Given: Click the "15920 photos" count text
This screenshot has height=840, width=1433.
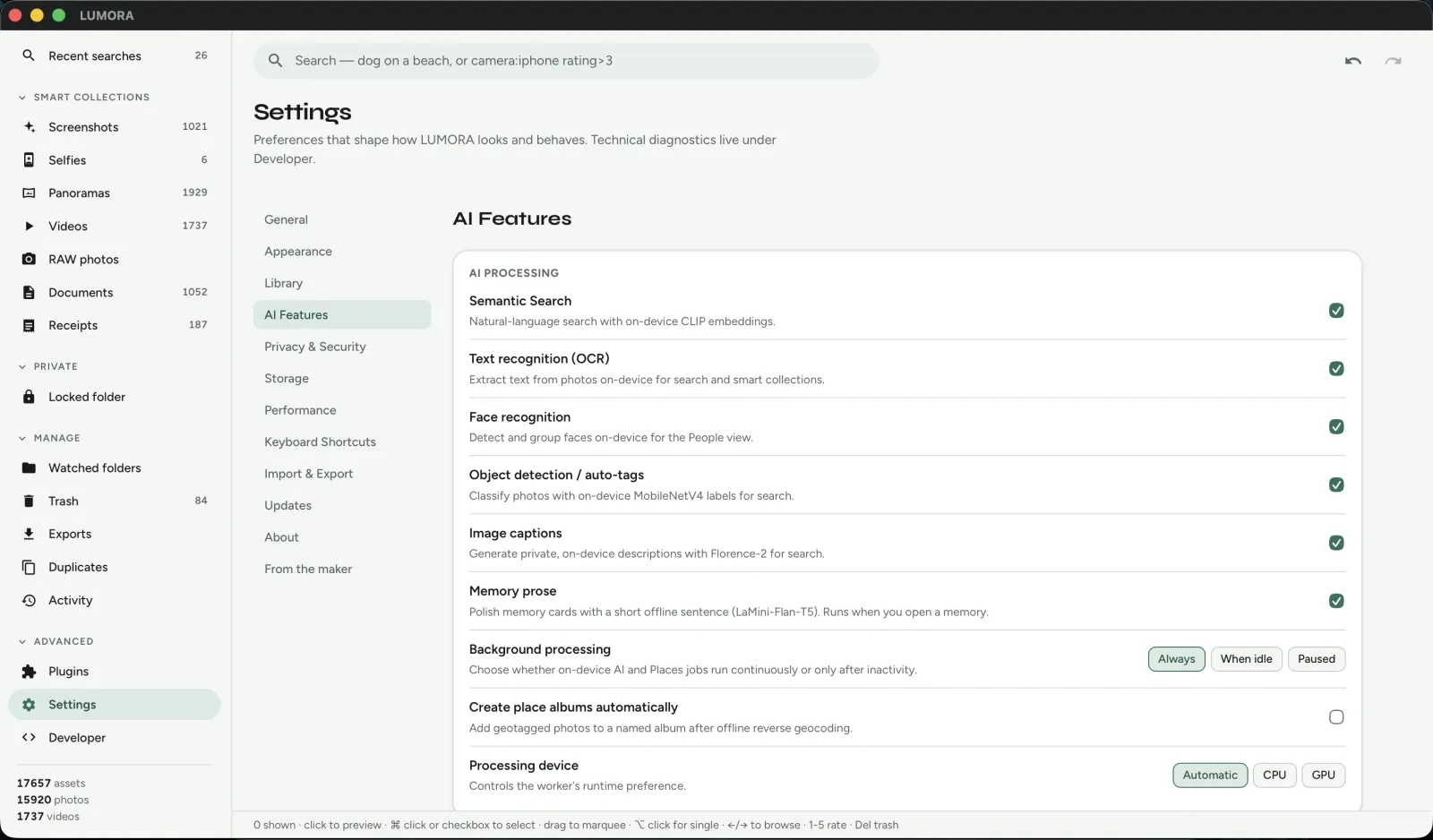Looking at the screenshot, I should point(53,801).
